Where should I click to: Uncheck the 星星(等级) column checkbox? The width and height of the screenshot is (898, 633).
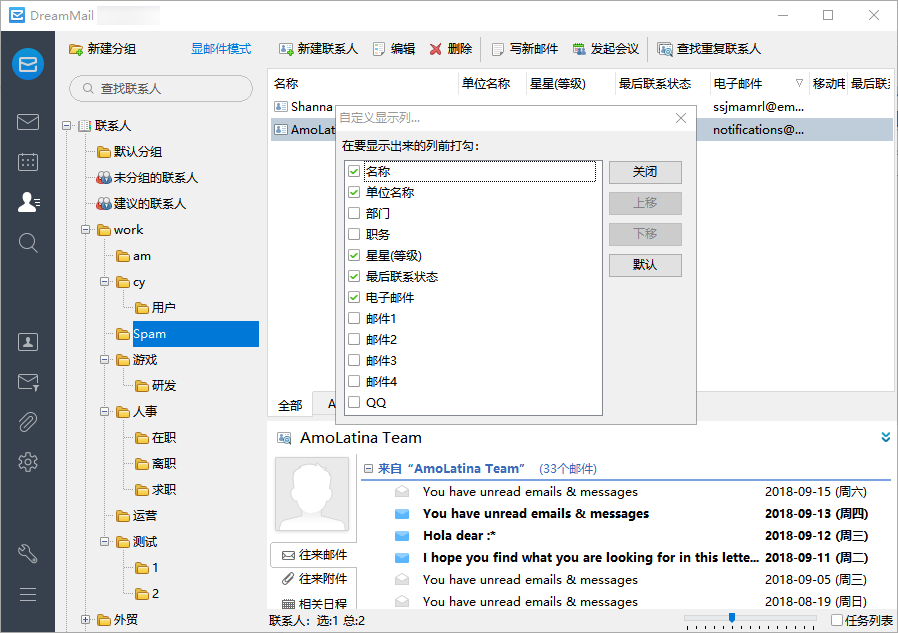pyautogui.click(x=354, y=255)
